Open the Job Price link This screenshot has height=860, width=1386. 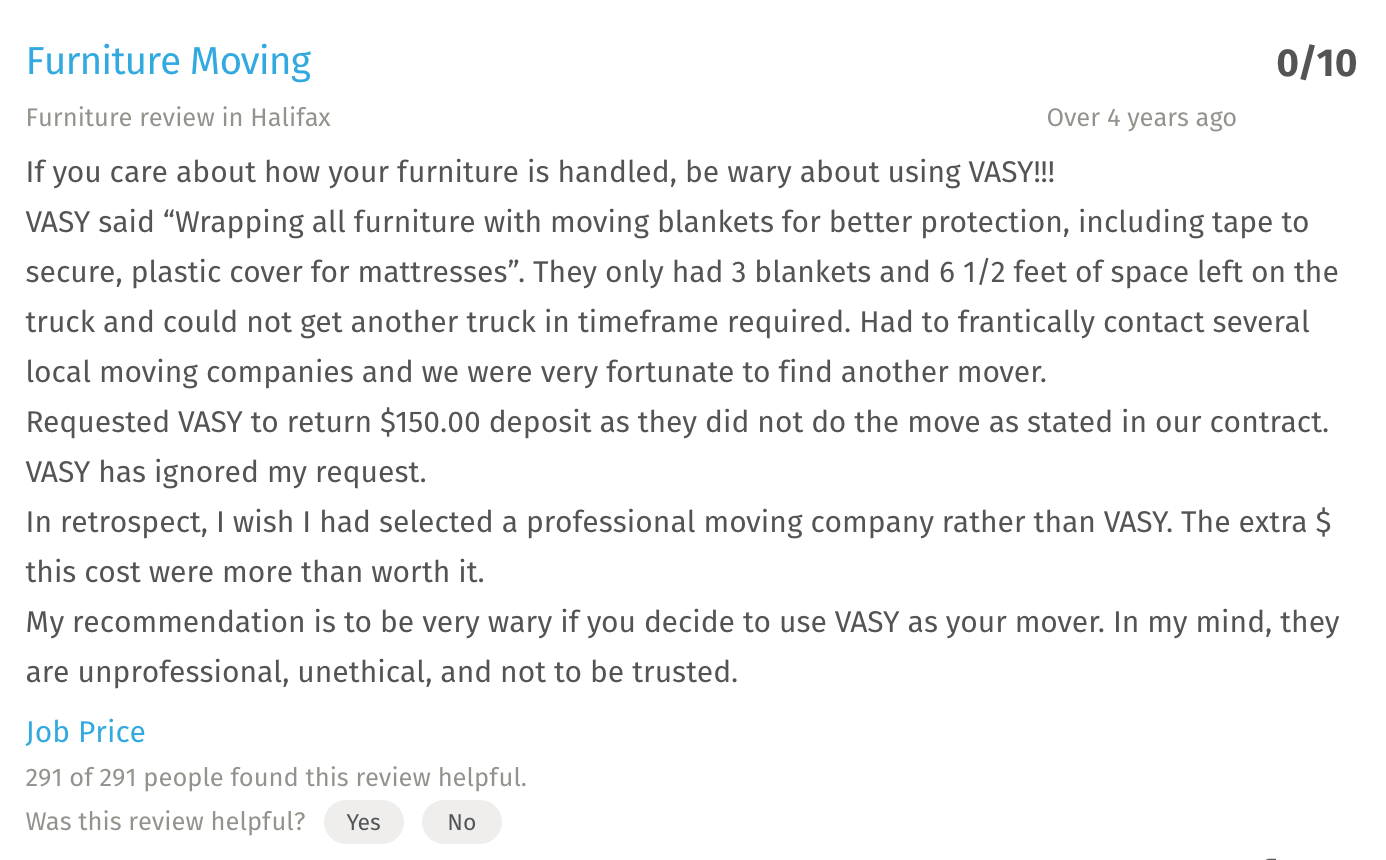86,732
